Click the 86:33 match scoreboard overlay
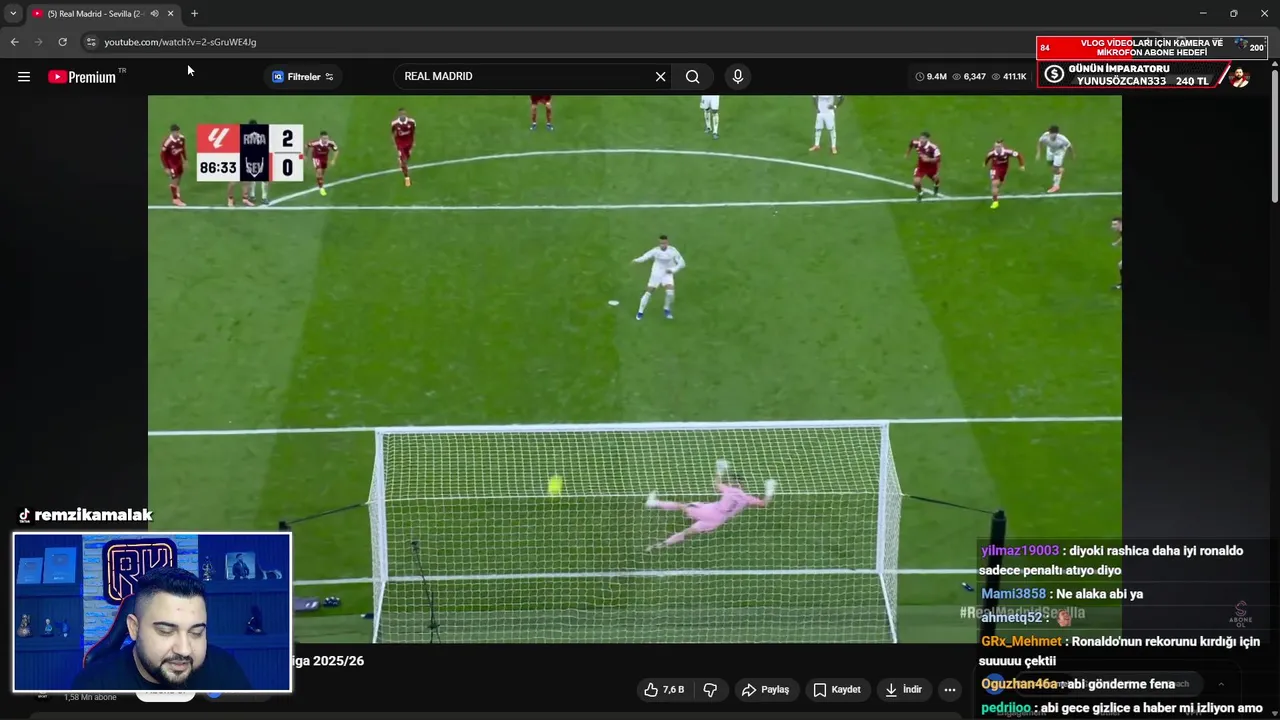 point(250,153)
